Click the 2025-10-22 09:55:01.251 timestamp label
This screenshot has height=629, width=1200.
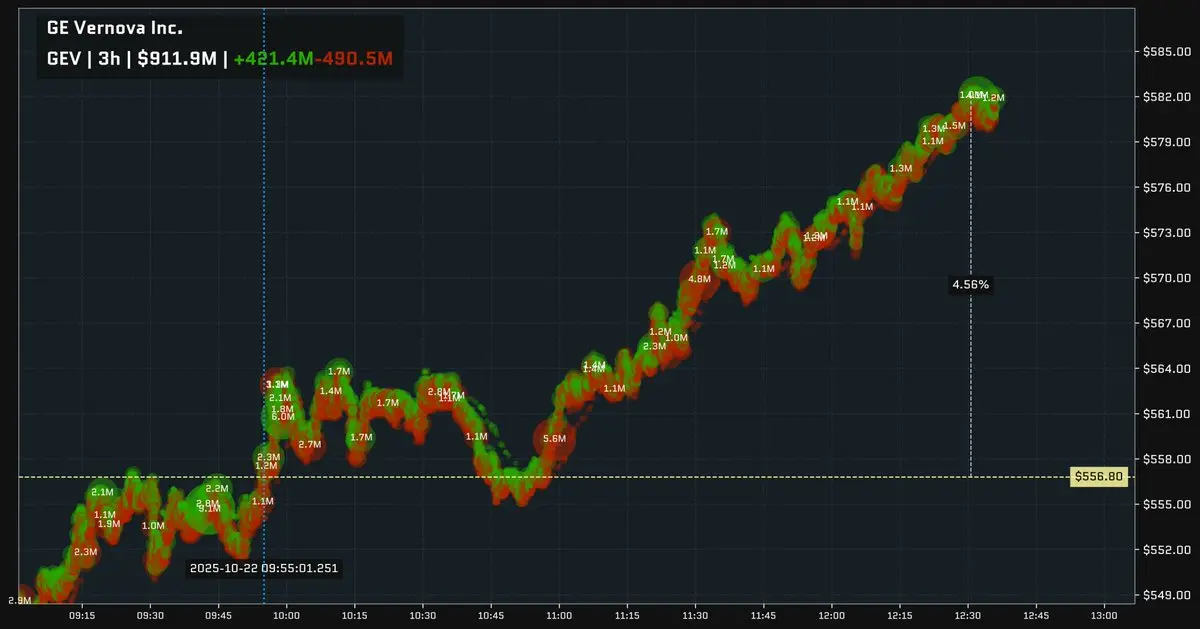[264, 568]
